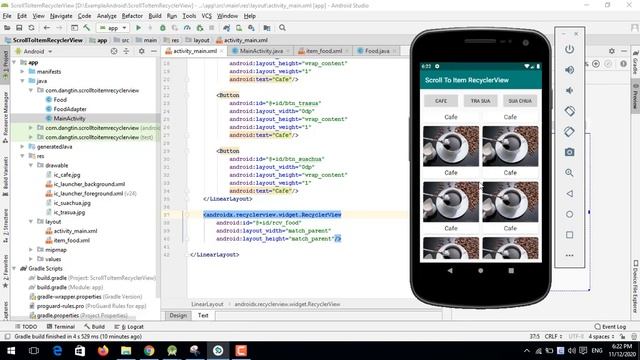Click the Debug app bug icon

coord(162,28)
